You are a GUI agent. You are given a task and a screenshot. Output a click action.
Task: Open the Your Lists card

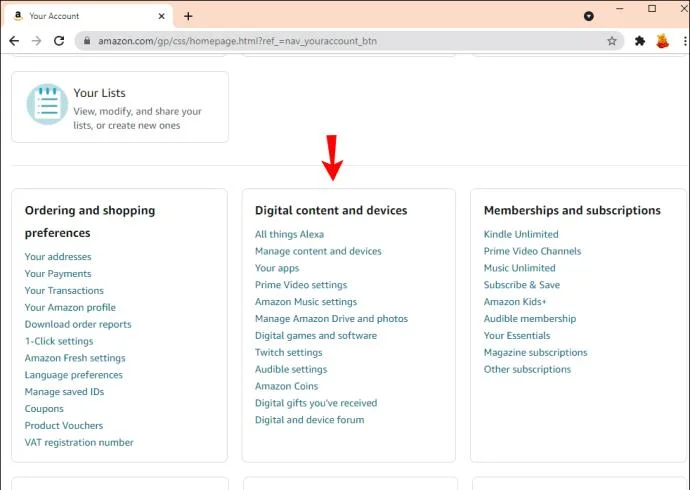(x=120, y=107)
